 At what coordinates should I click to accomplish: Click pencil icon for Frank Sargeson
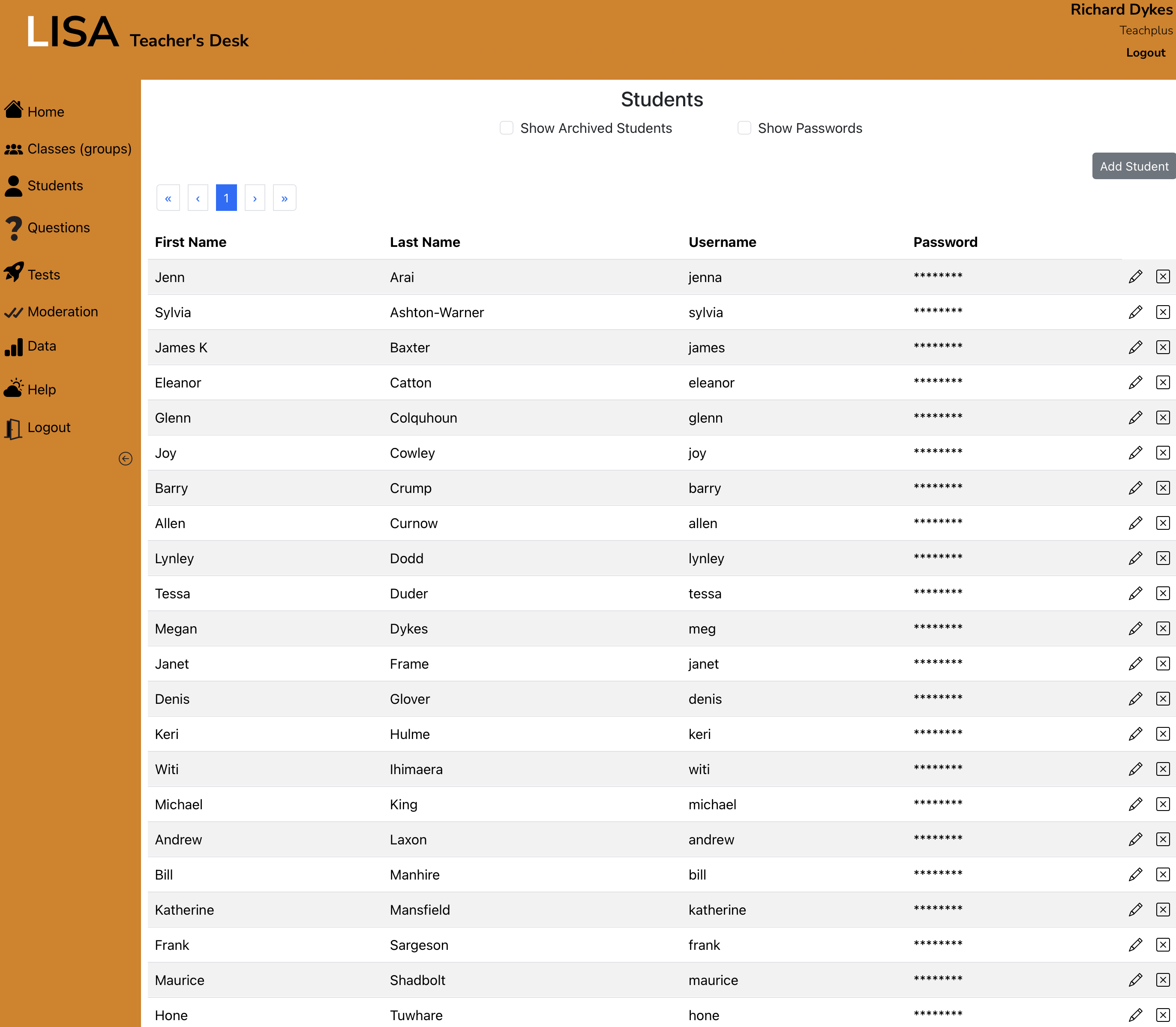click(1135, 945)
